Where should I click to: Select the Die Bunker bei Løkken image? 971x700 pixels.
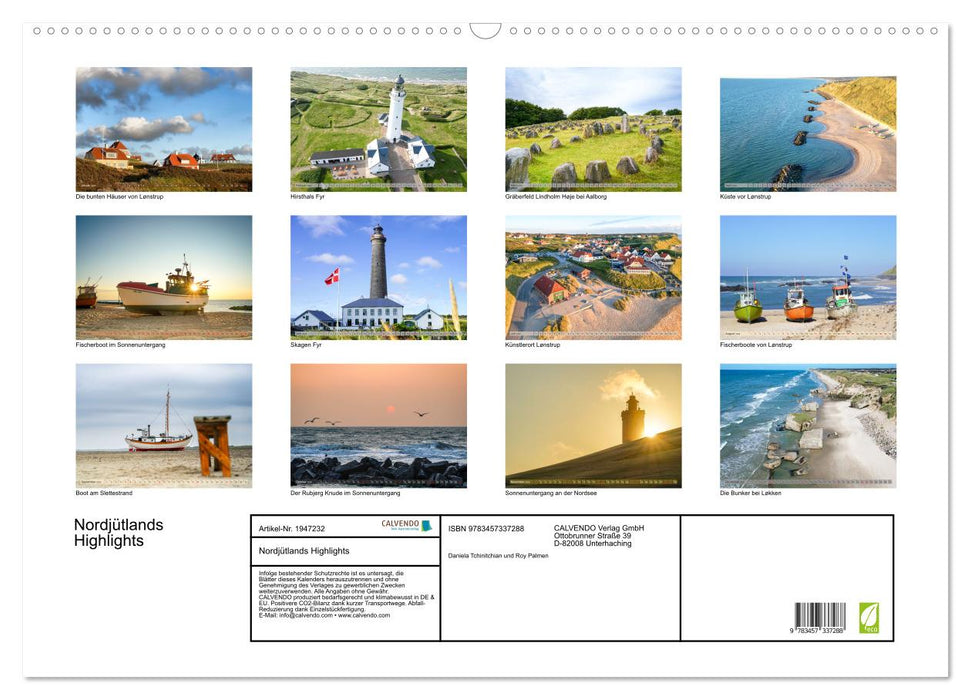808,426
